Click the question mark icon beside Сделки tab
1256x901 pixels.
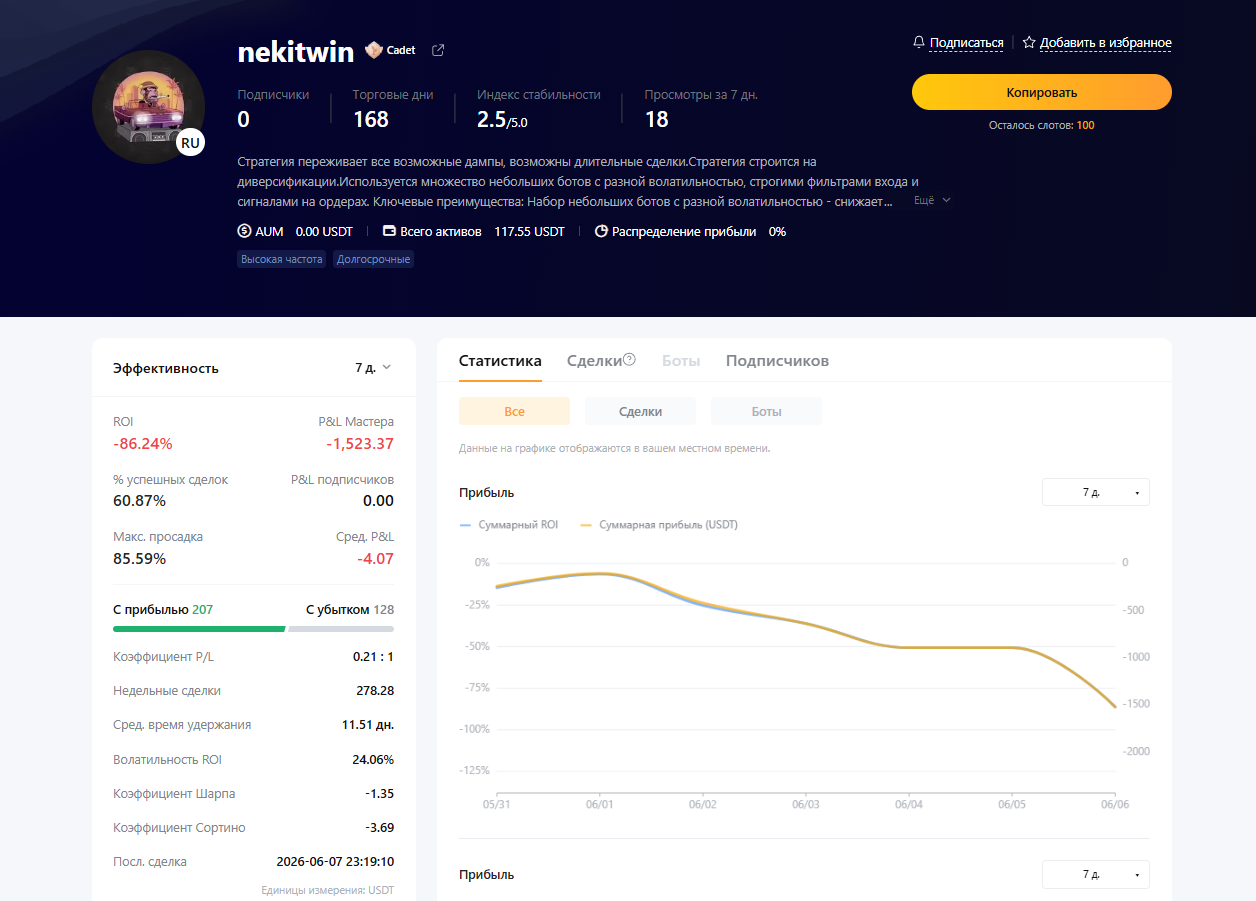[x=629, y=359]
